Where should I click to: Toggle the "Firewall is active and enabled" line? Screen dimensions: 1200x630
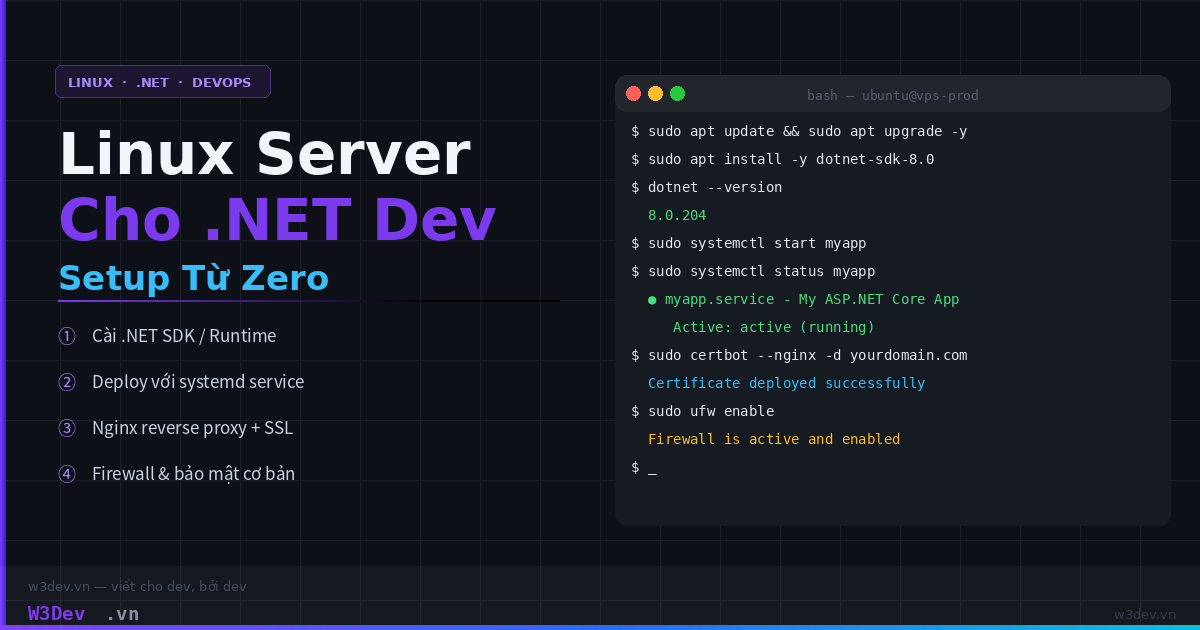click(776, 439)
